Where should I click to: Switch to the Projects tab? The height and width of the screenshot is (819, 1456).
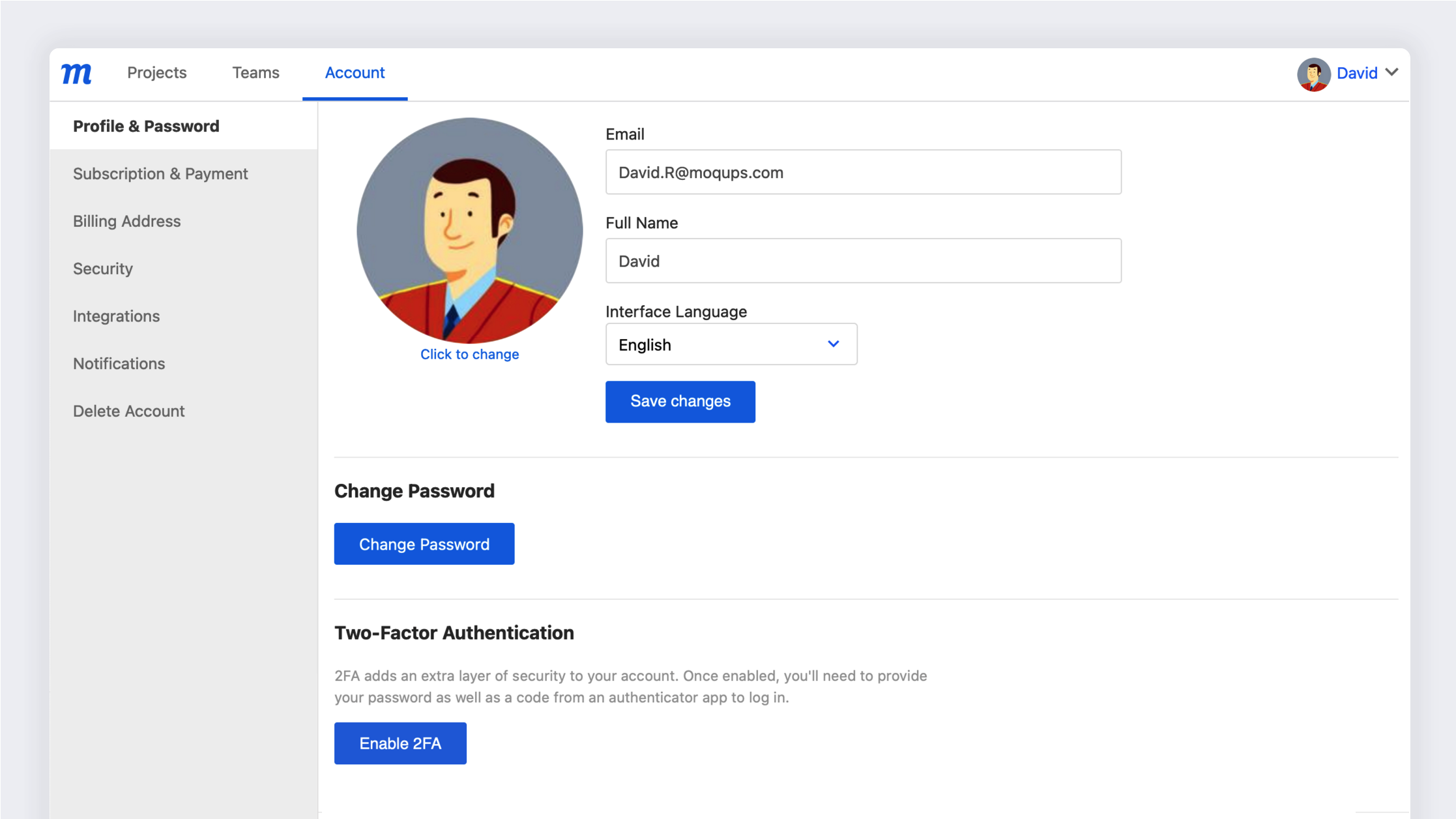point(156,73)
